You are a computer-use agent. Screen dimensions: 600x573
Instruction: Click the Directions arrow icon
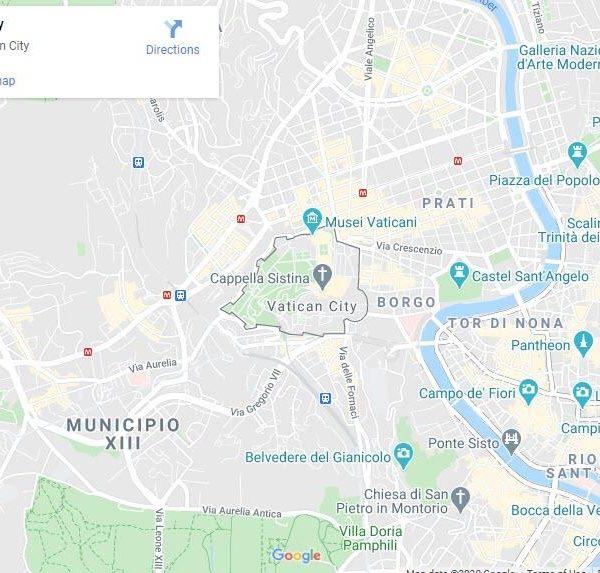tap(173, 29)
